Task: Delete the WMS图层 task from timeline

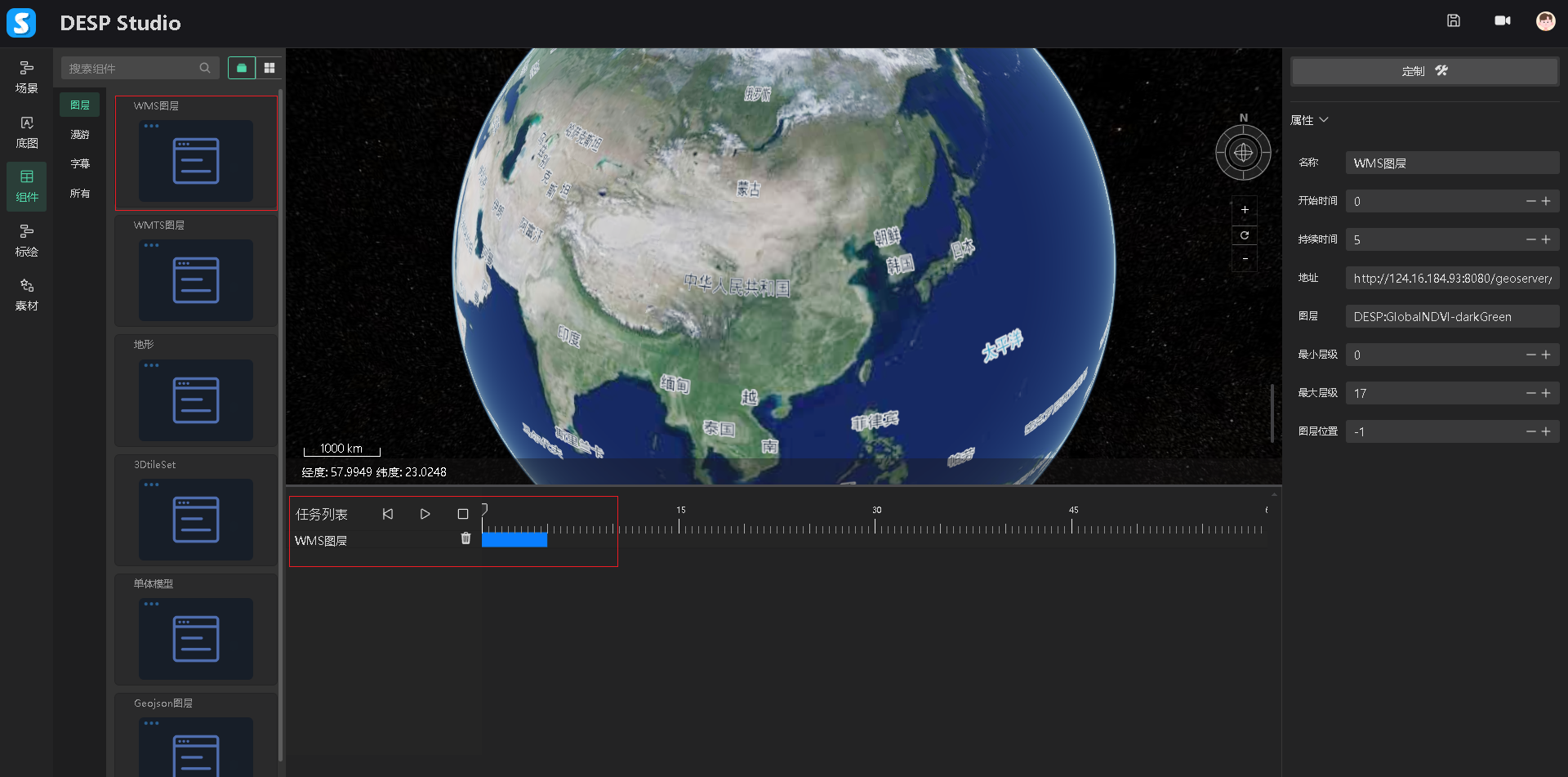Action: click(465, 538)
